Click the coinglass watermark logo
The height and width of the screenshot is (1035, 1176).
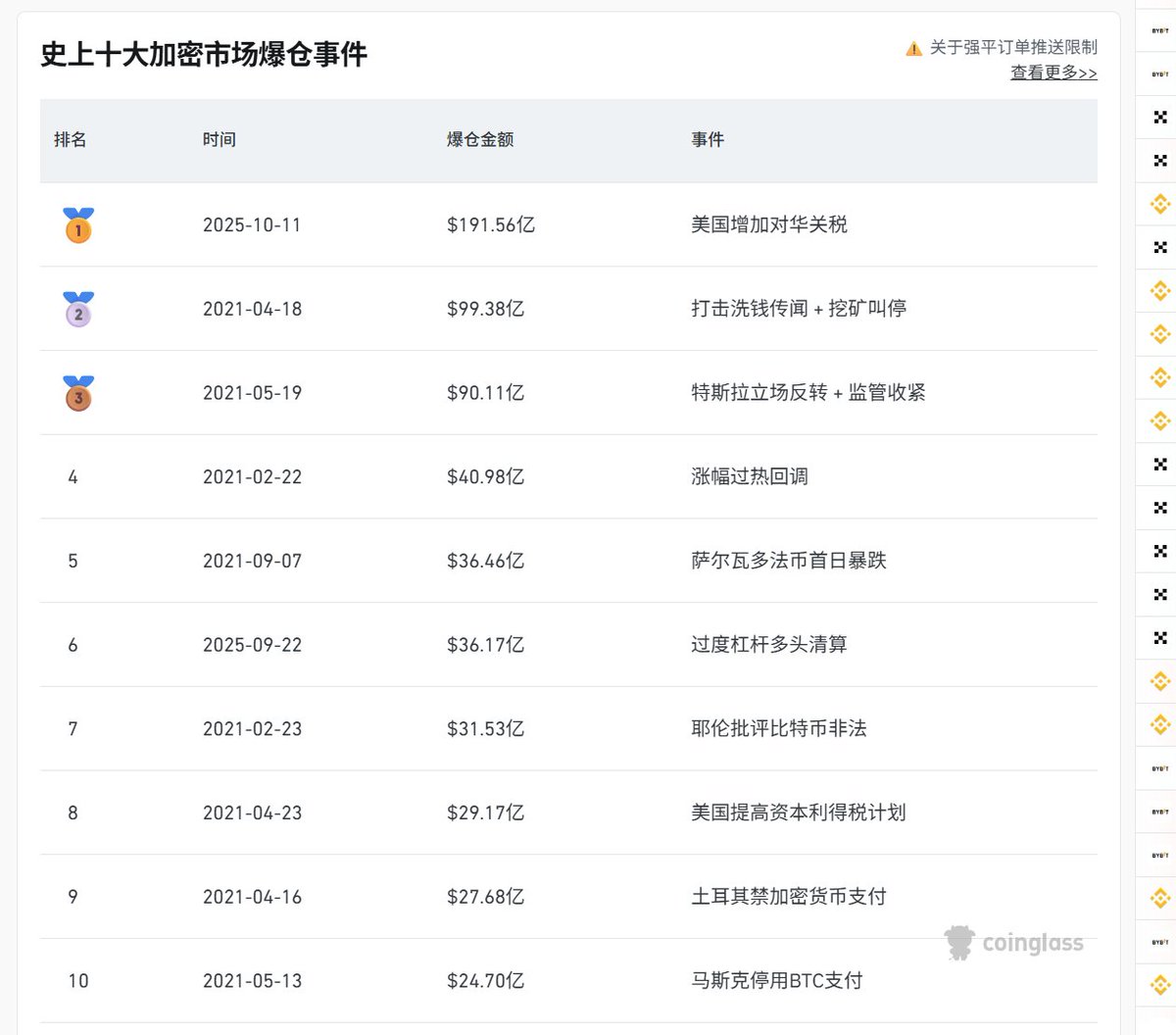(x=1014, y=943)
